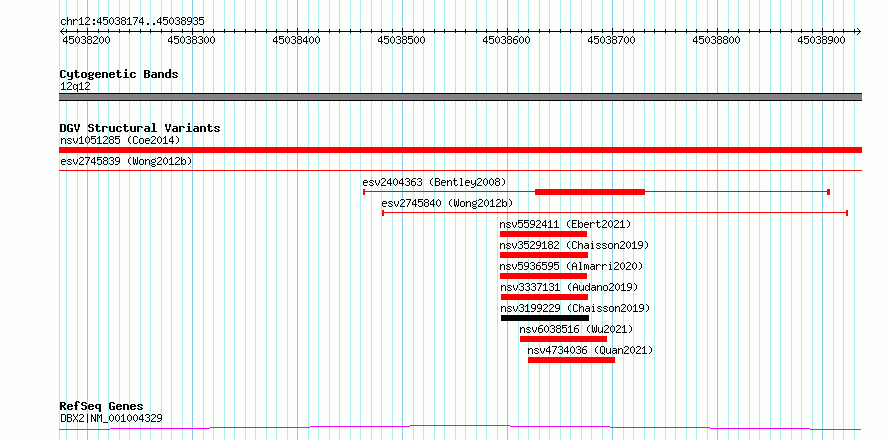This screenshot has width=890, height=440.
Task: Select the thick red esv2404363 bar segment
Action: (590, 192)
